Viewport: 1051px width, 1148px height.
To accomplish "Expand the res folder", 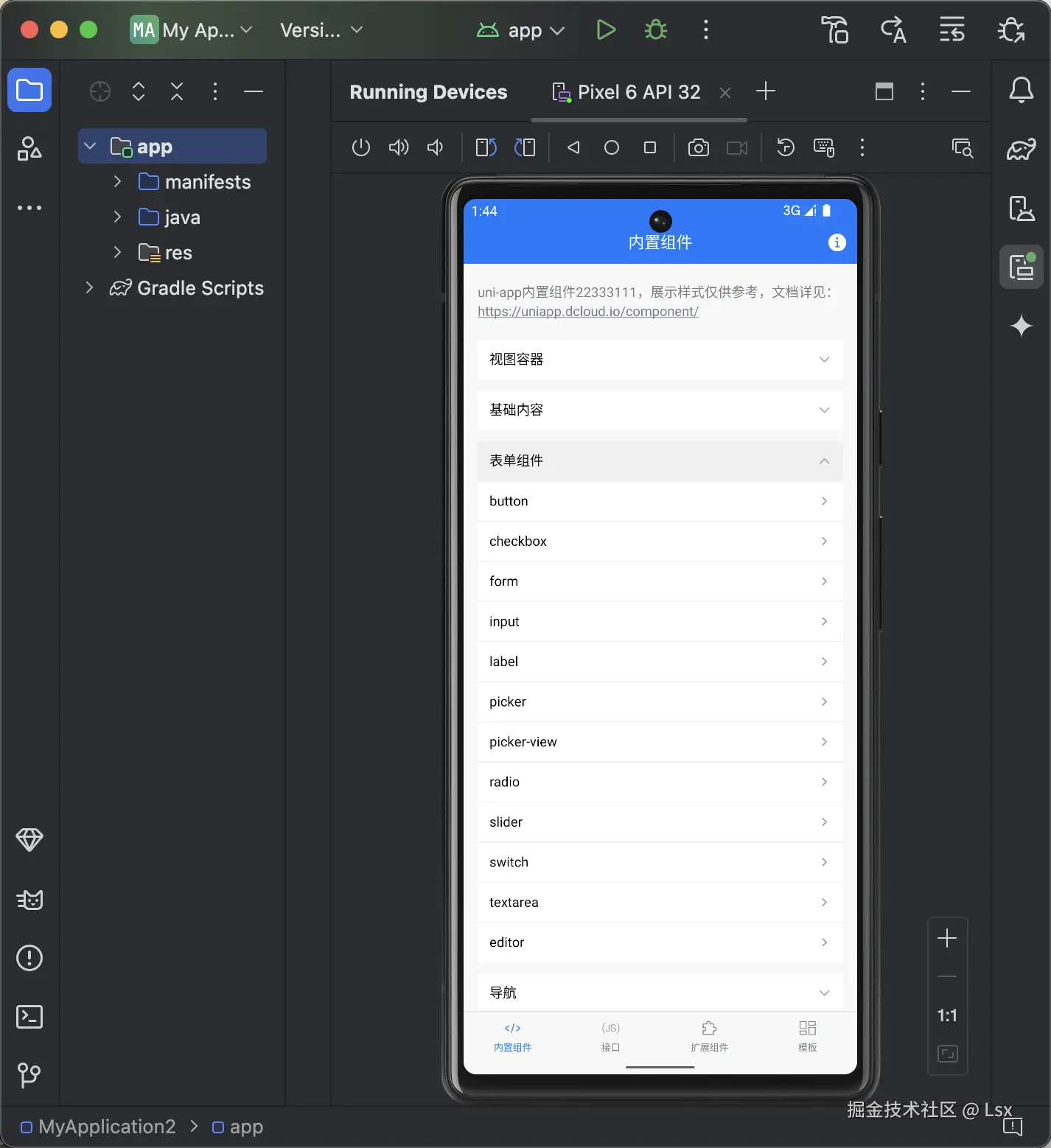I will (116, 252).
